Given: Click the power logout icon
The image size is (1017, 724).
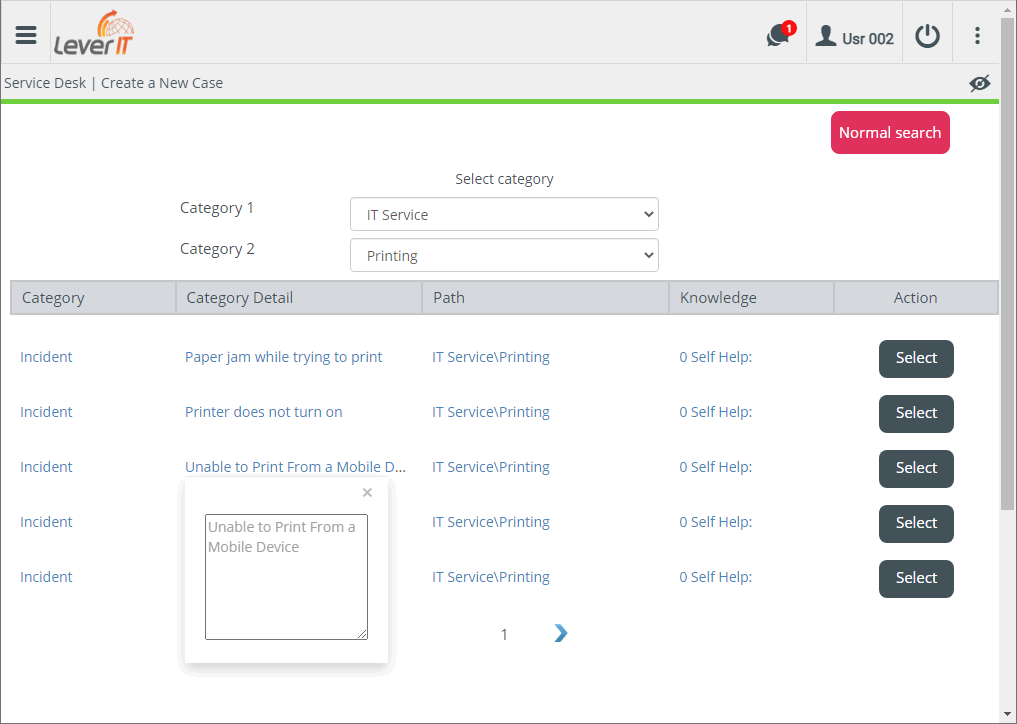Looking at the screenshot, I should click(927, 36).
